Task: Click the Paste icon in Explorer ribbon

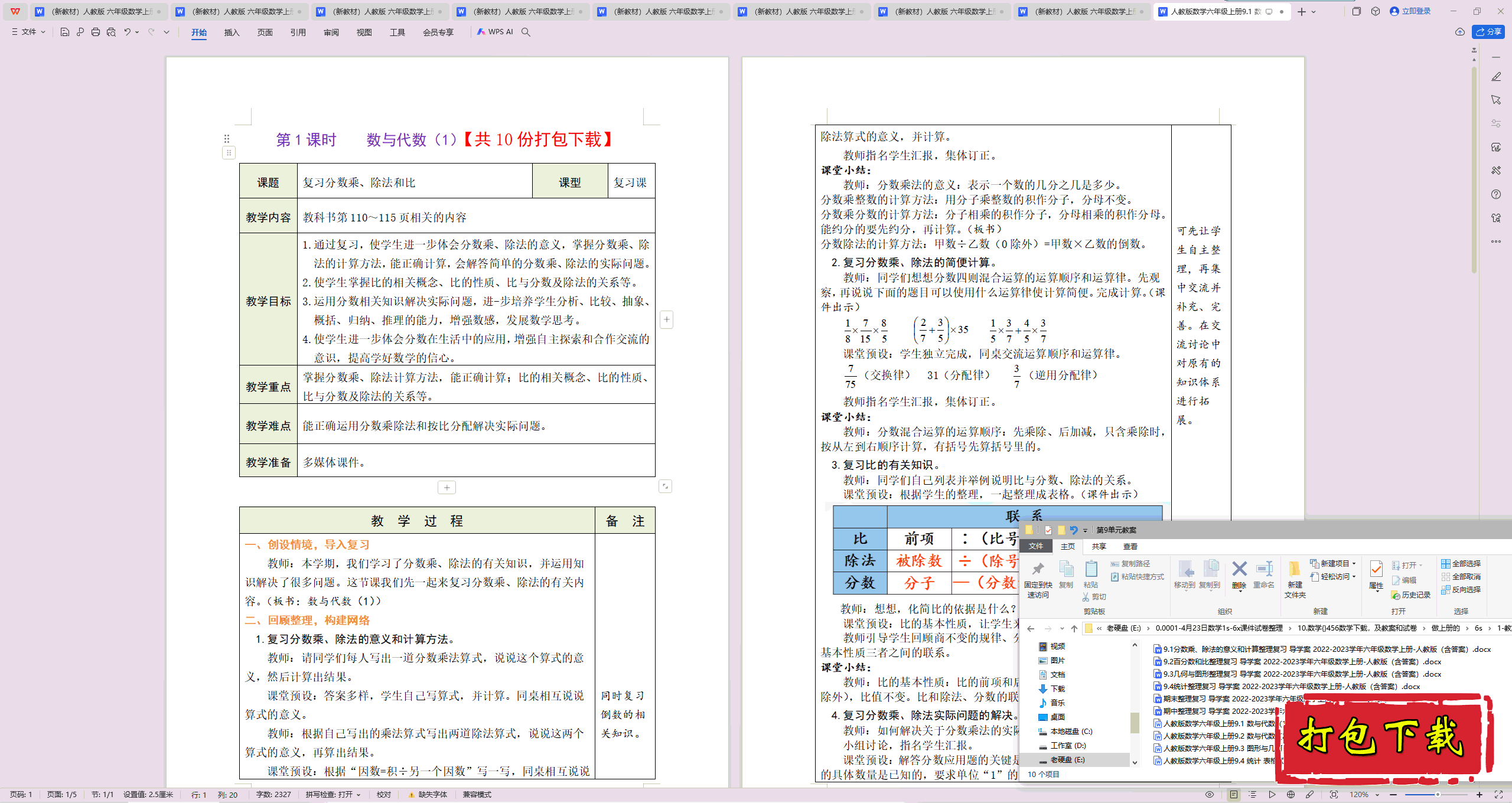Action: (x=1091, y=574)
